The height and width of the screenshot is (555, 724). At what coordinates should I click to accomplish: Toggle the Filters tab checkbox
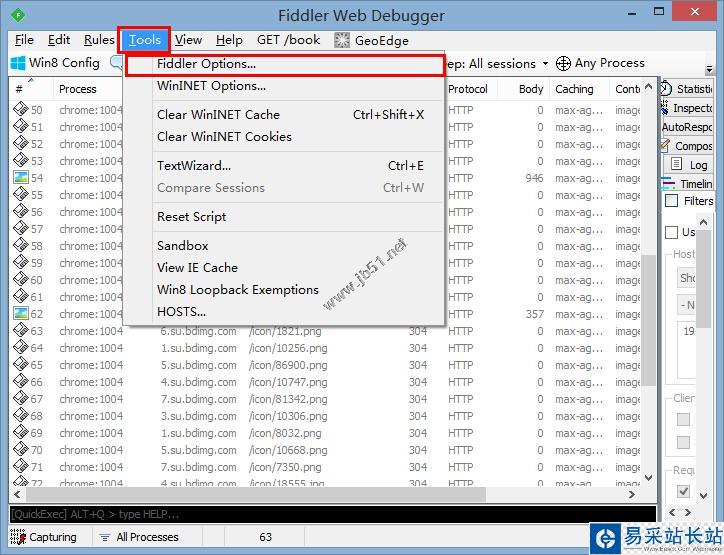(x=671, y=201)
